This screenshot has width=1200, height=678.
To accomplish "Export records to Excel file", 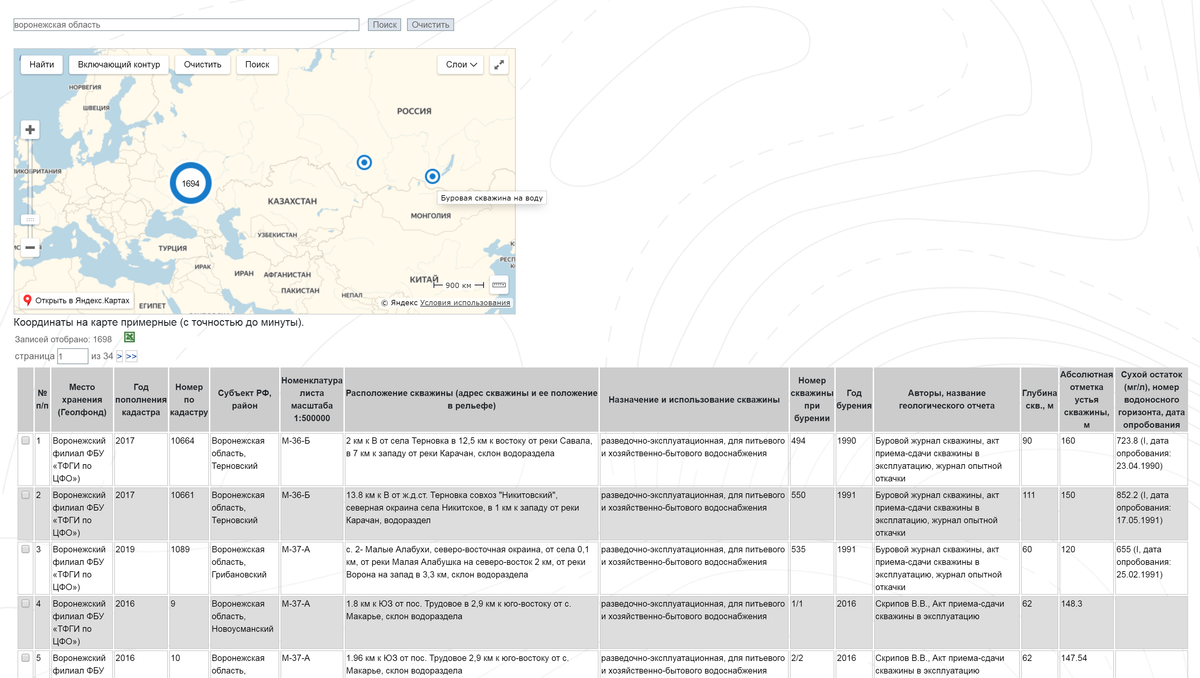I will tap(129, 339).
